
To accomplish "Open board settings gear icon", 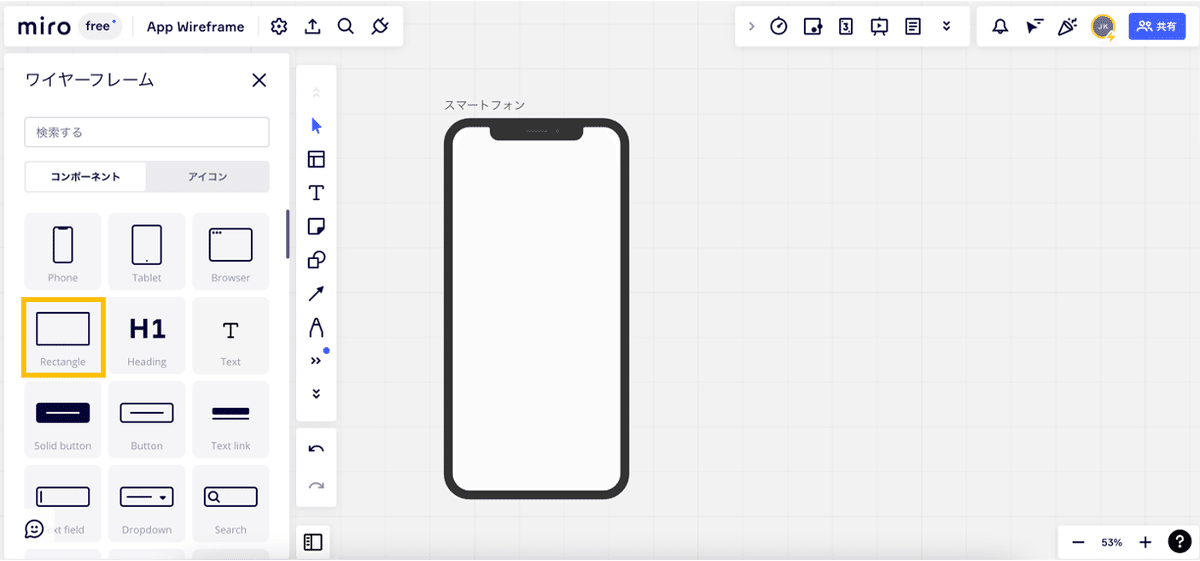I will point(279,27).
